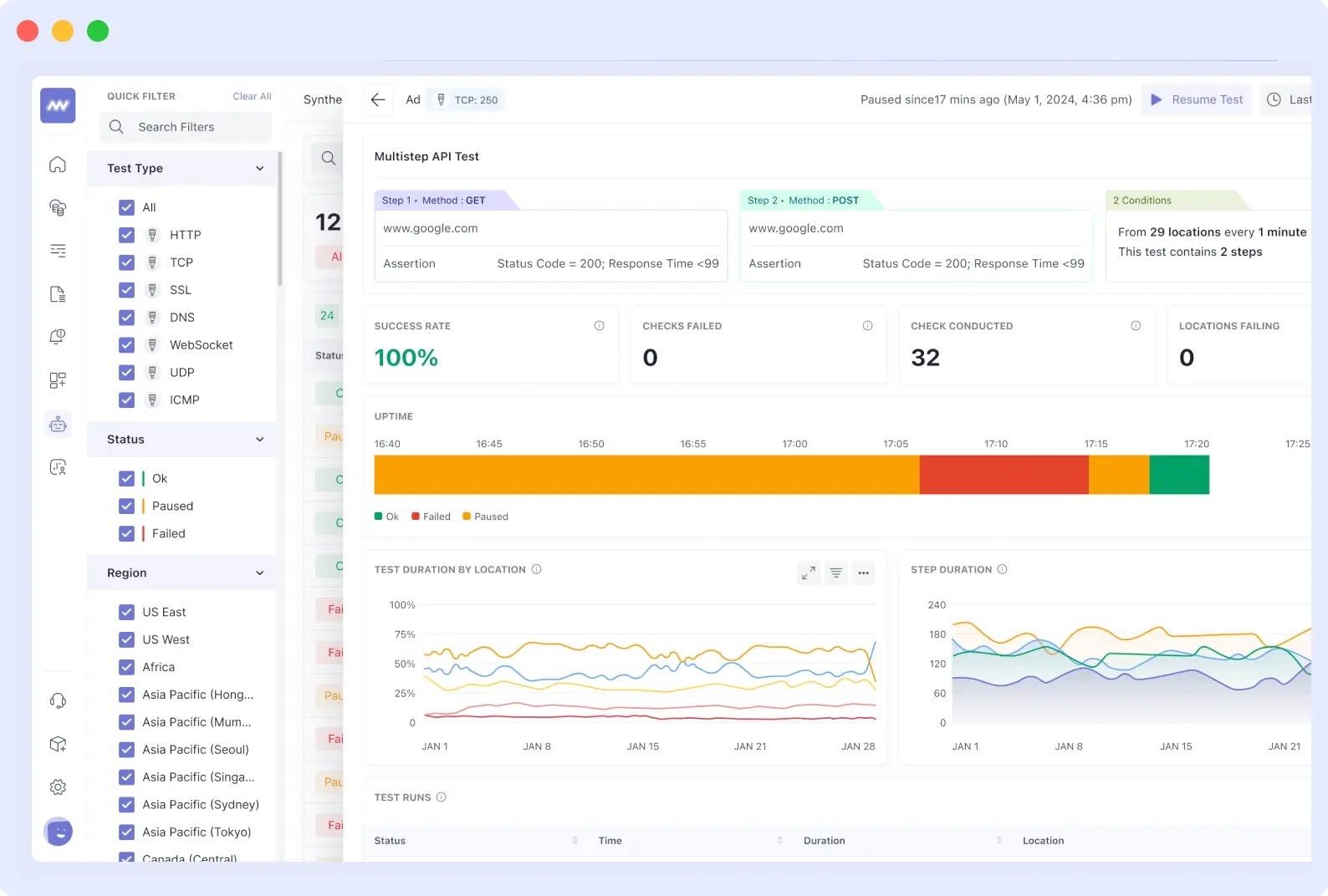This screenshot has width=1328, height=896.
Task: Select the Step 1 GET method tab
Action: (434, 201)
